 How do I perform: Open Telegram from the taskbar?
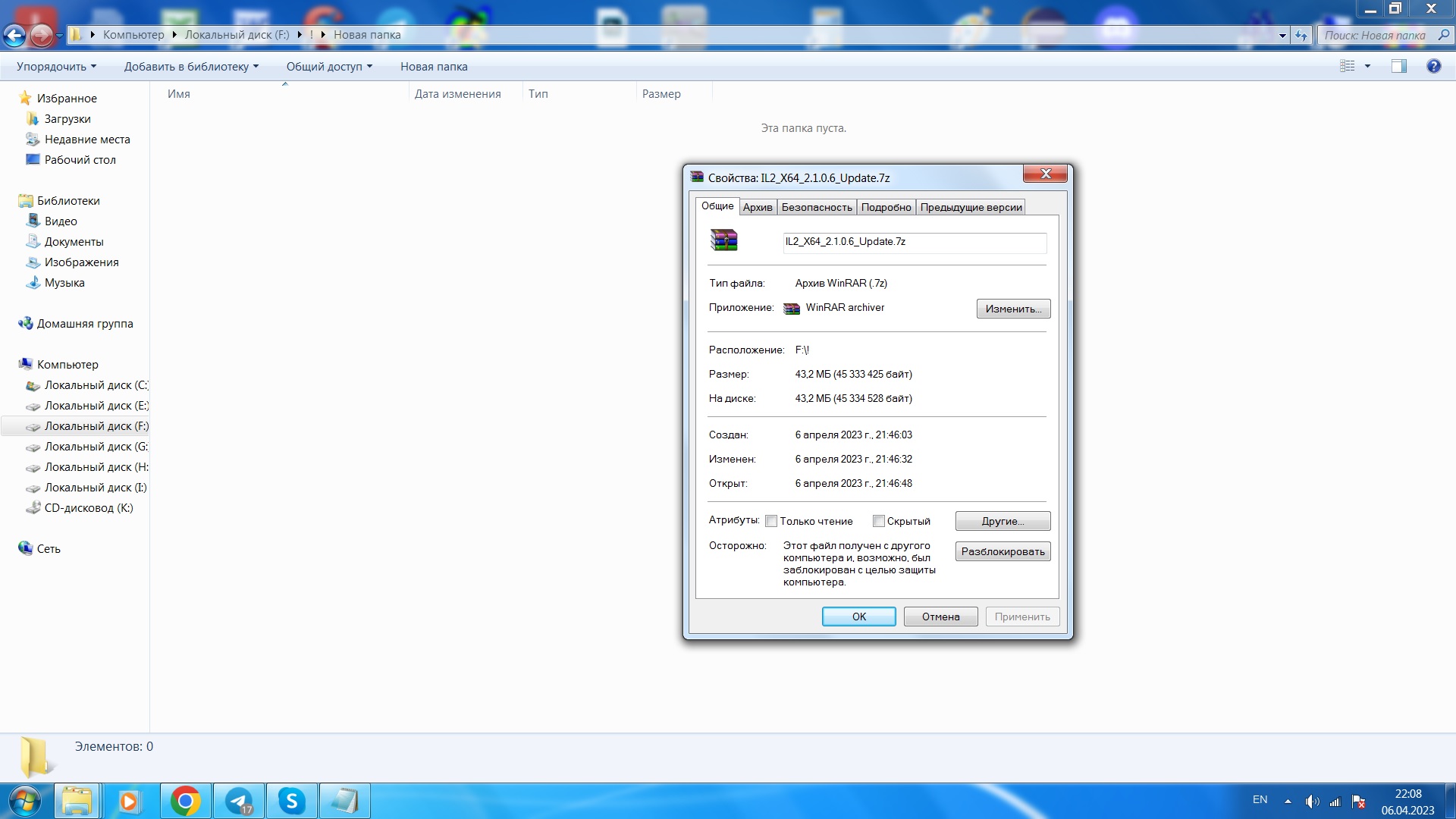click(239, 801)
